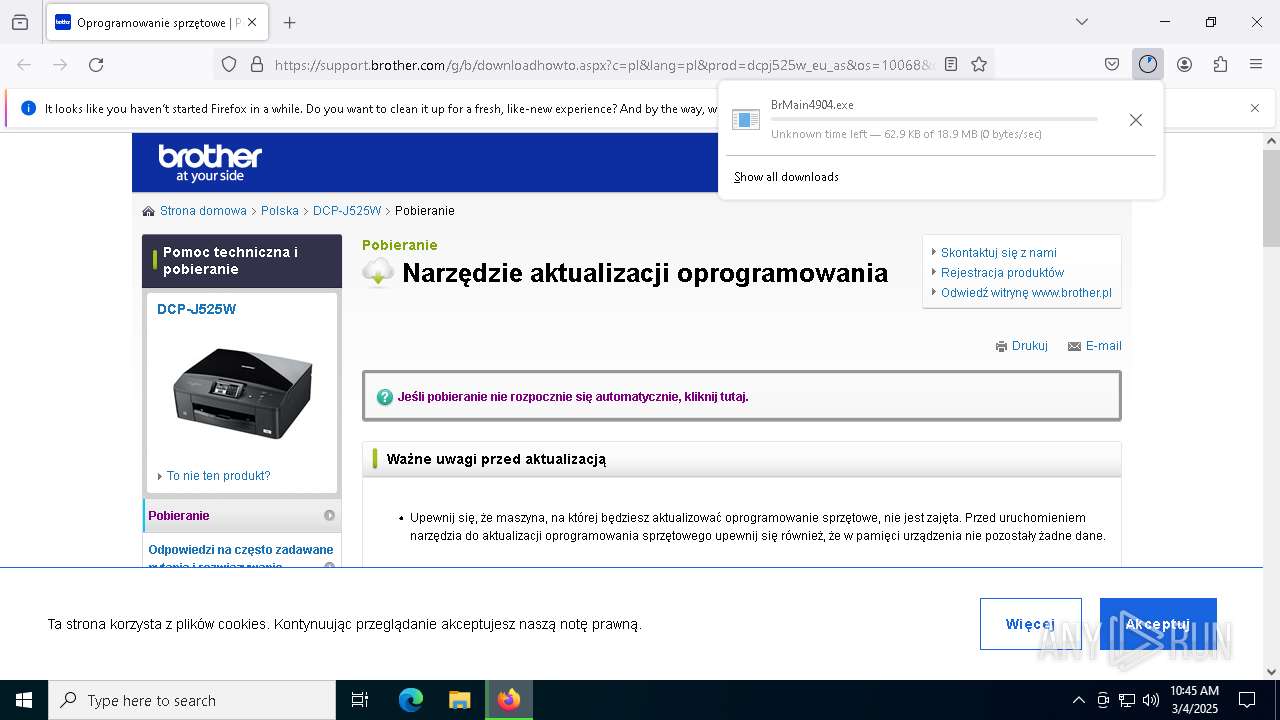This screenshot has width=1280, height=720.
Task: Click Jeśli pobieranie nie rozpocznie się link
Action: [x=573, y=397]
